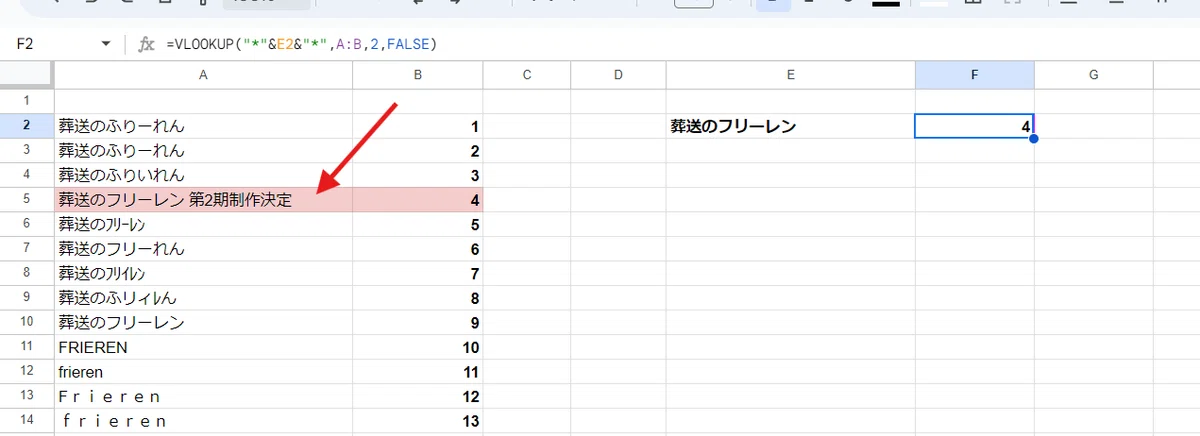
Task: Click cell B7 with value 6
Action: [x=418, y=248]
